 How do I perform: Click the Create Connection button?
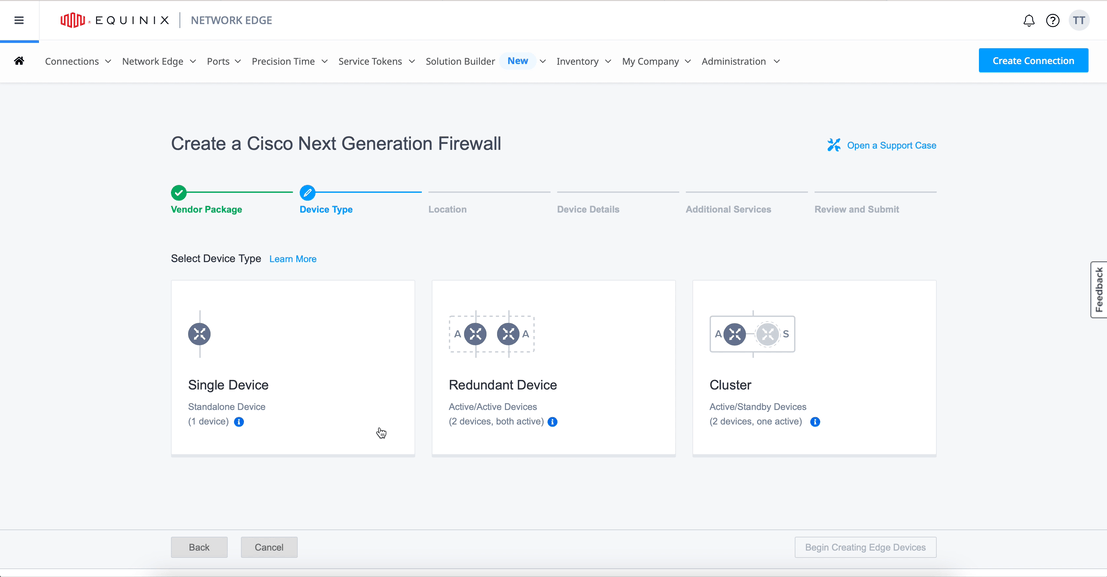pyautogui.click(x=1033, y=60)
